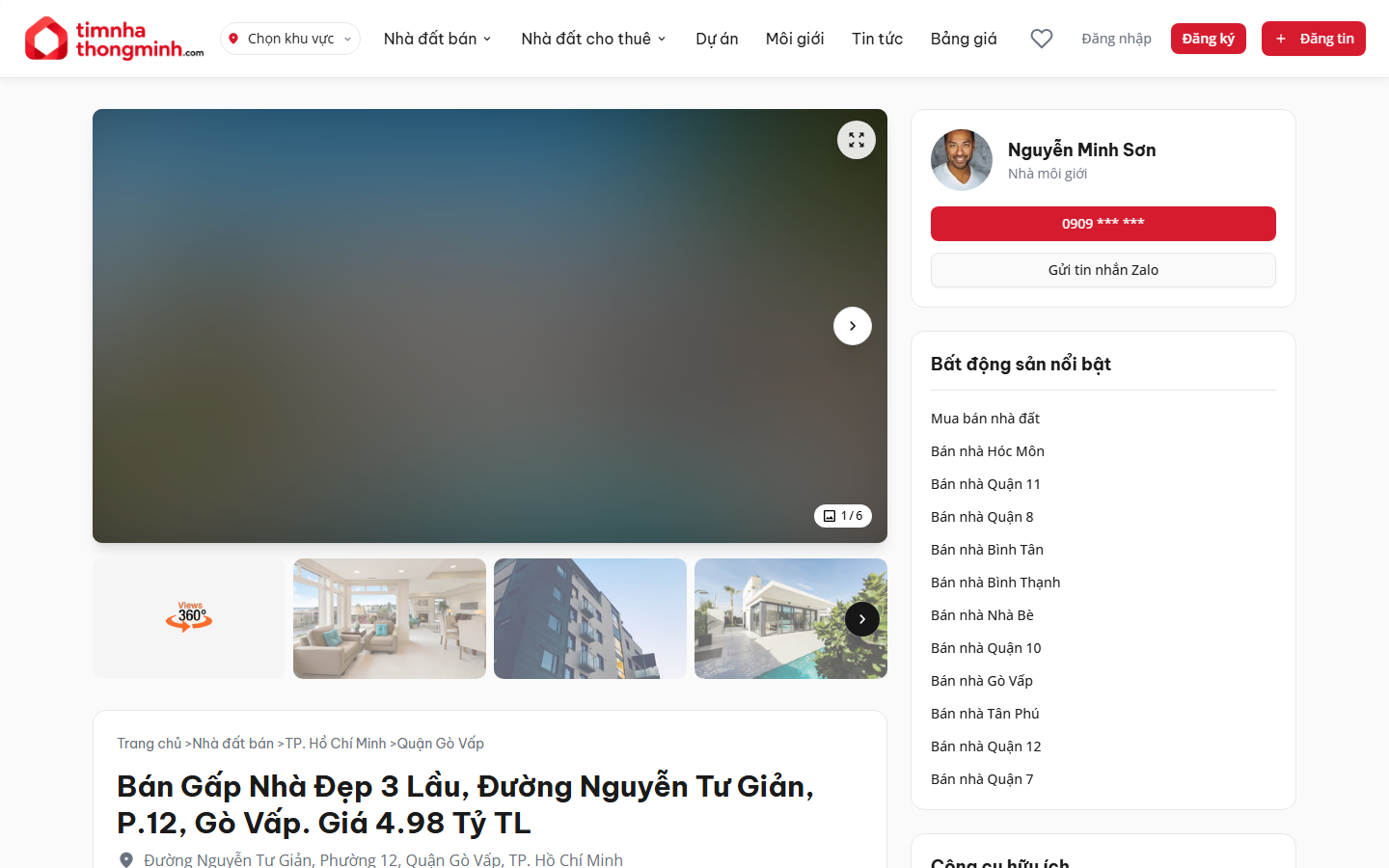Open Bán nhà Bình Thạnh link
Screen dimensions: 1389x868
[995, 583]
